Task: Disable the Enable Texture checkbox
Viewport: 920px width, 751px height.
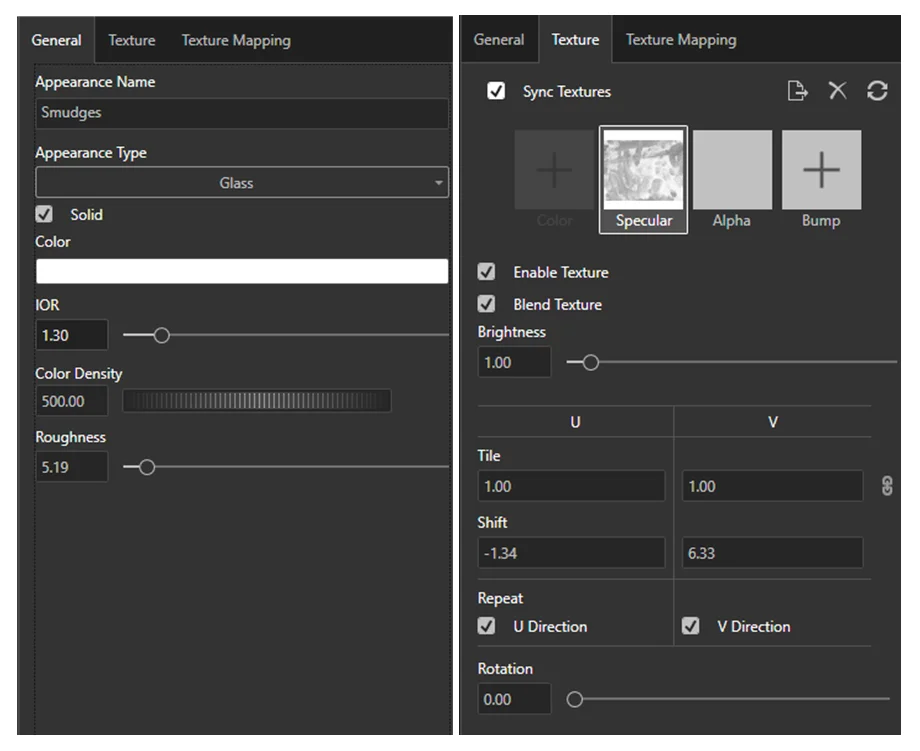Action: pyautogui.click(x=487, y=272)
